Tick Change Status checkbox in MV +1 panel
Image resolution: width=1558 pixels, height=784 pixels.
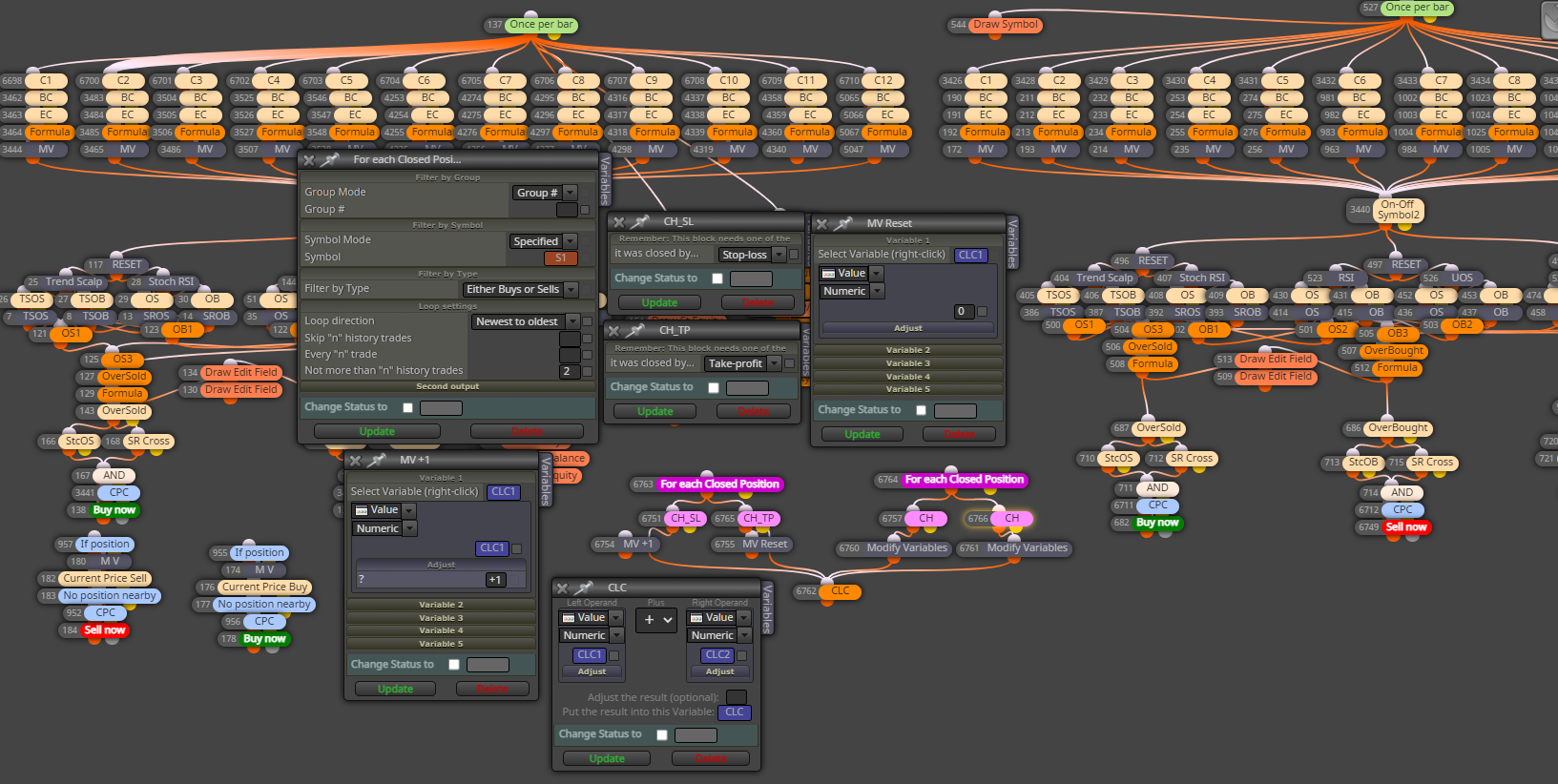[x=454, y=665]
